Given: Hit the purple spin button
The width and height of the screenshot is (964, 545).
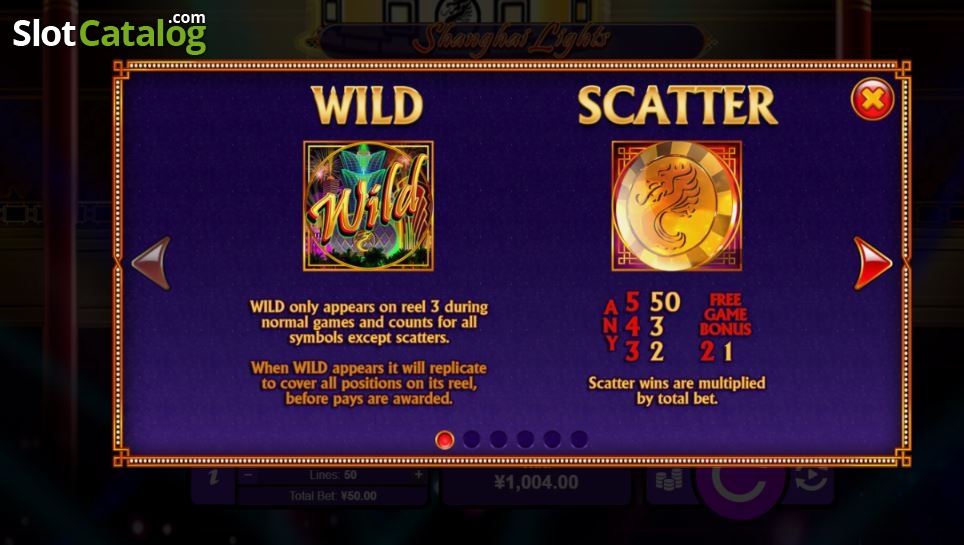Looking at the screenshot, I should [740, 485].
